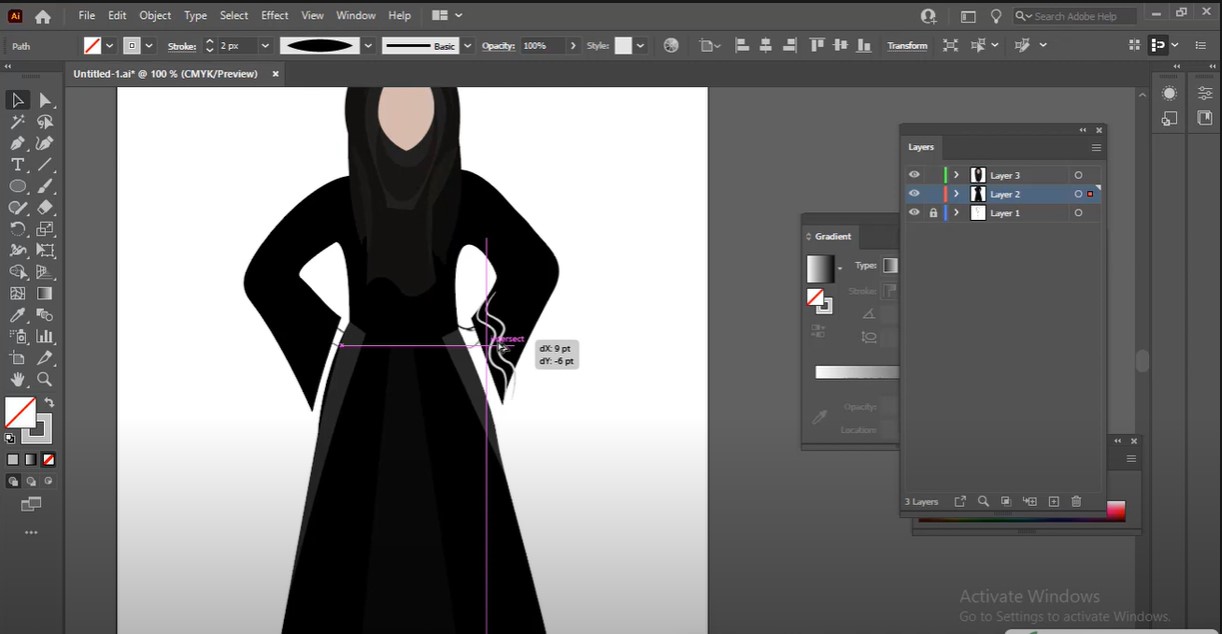Activate the Hand tool
Viewport: 1222px width, 634px height.
(x=18, y=379)
